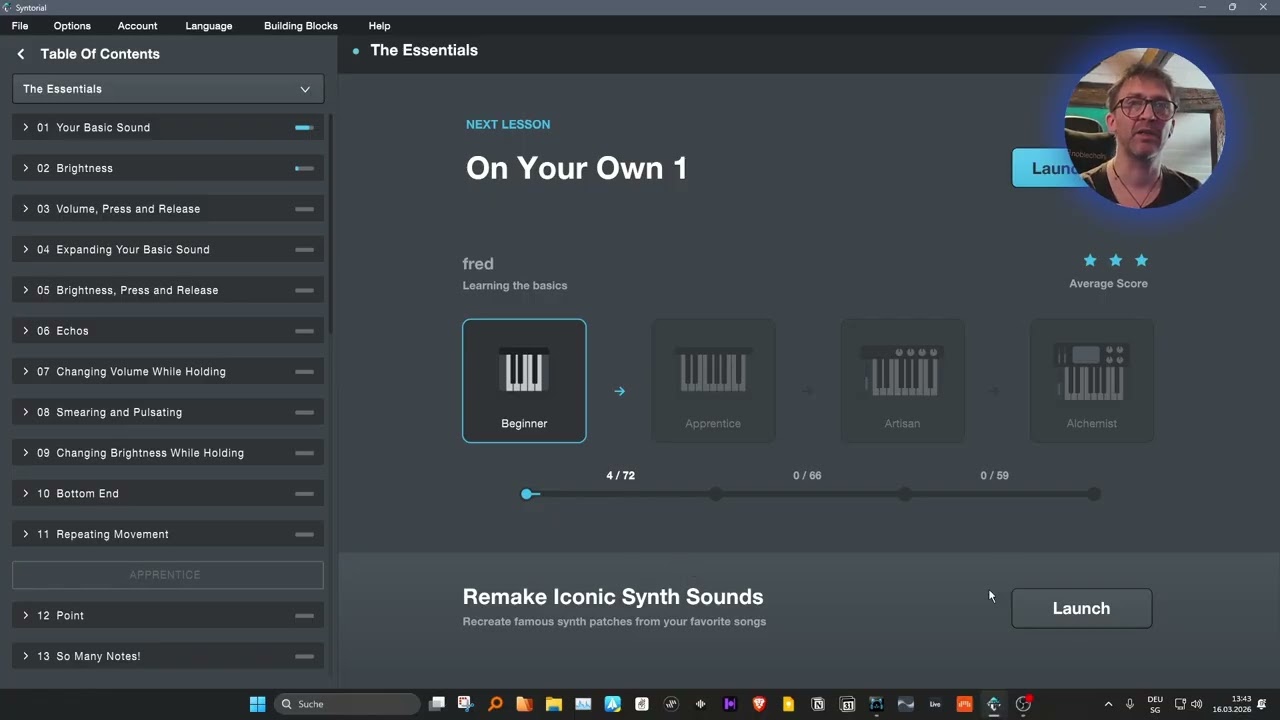The image size is (1280, 720).
Task: Click the 0 / 66 progress count
Action: click(807, 476)
